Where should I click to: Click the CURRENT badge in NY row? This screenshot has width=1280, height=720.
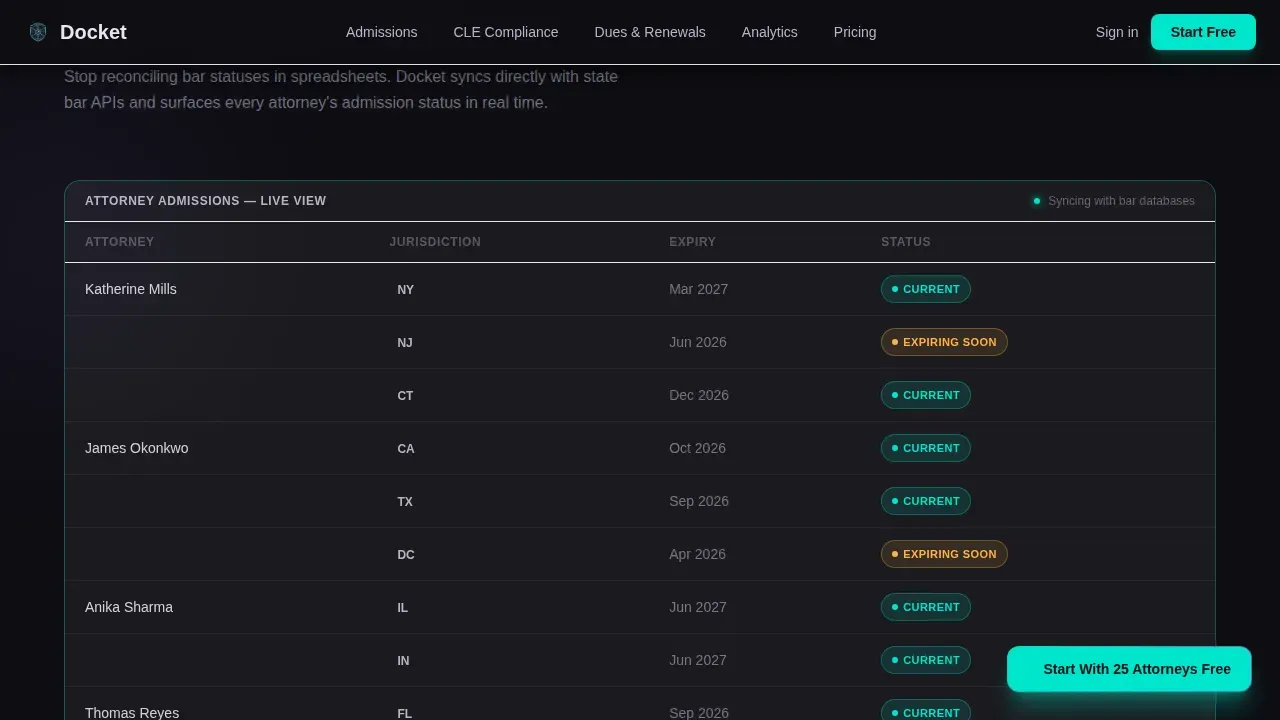(925, 289)
